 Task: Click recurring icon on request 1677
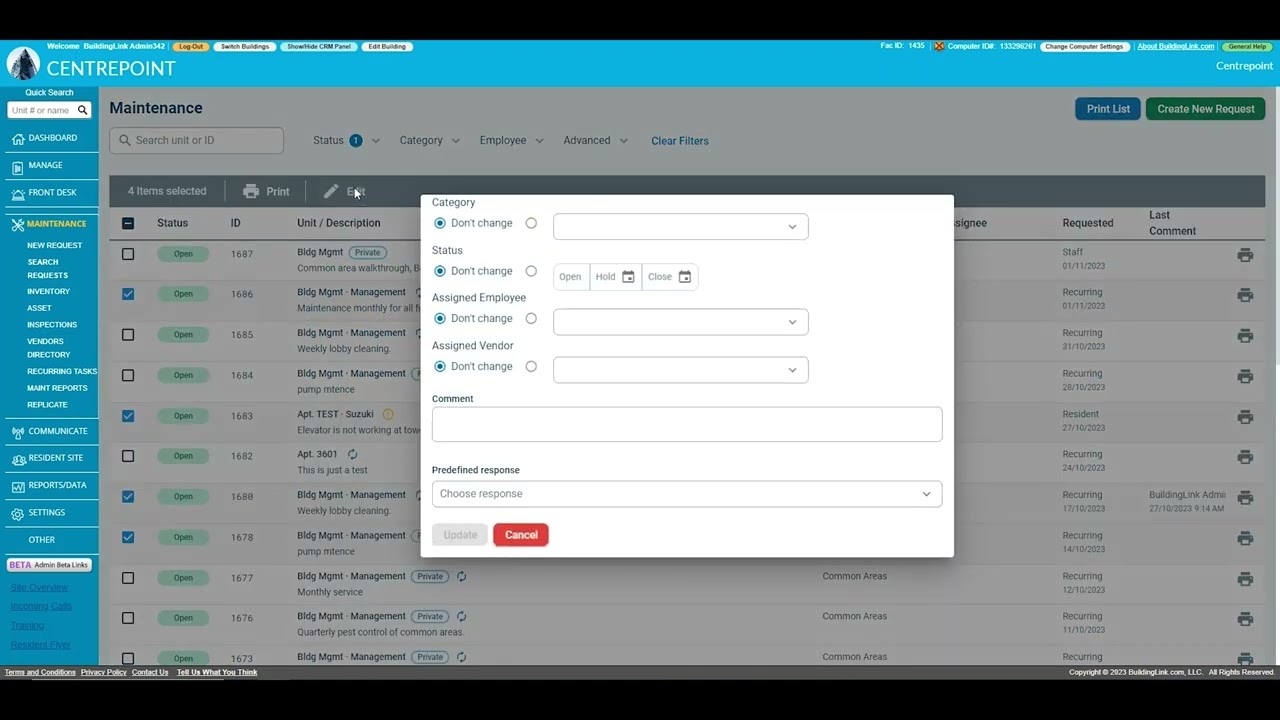462,576
